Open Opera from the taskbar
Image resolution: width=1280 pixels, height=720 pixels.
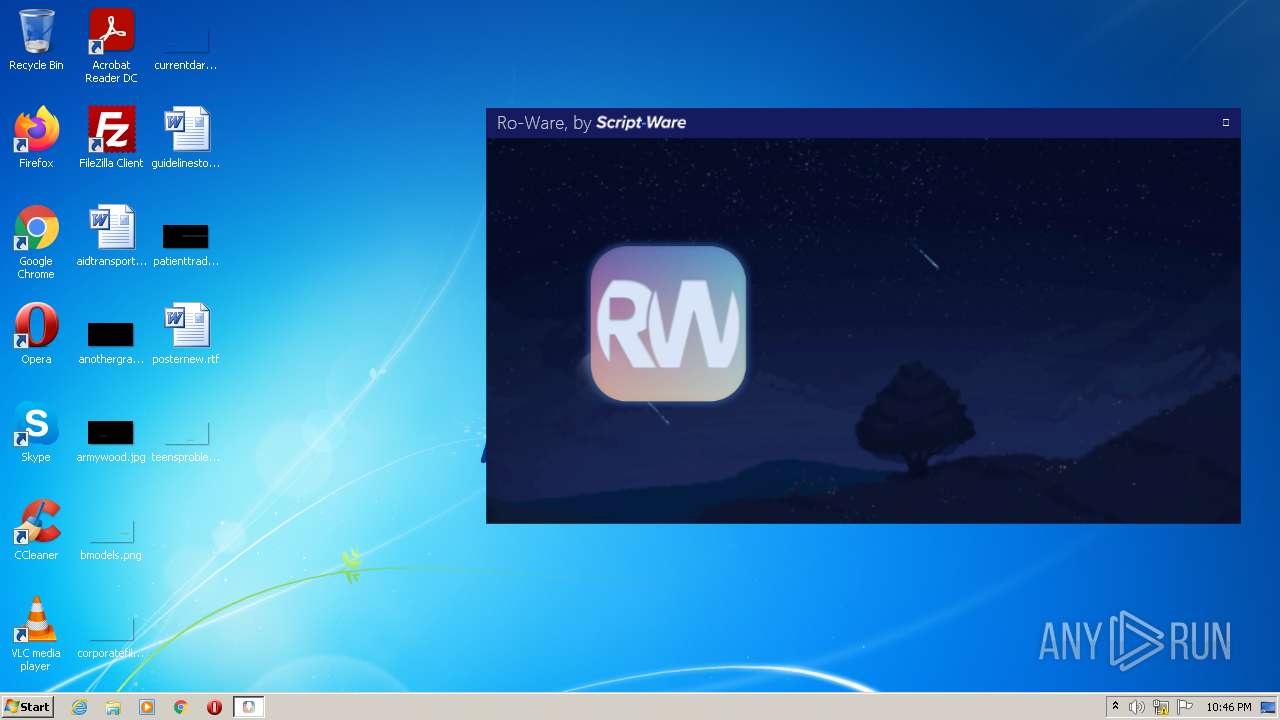tap(214, 707)
